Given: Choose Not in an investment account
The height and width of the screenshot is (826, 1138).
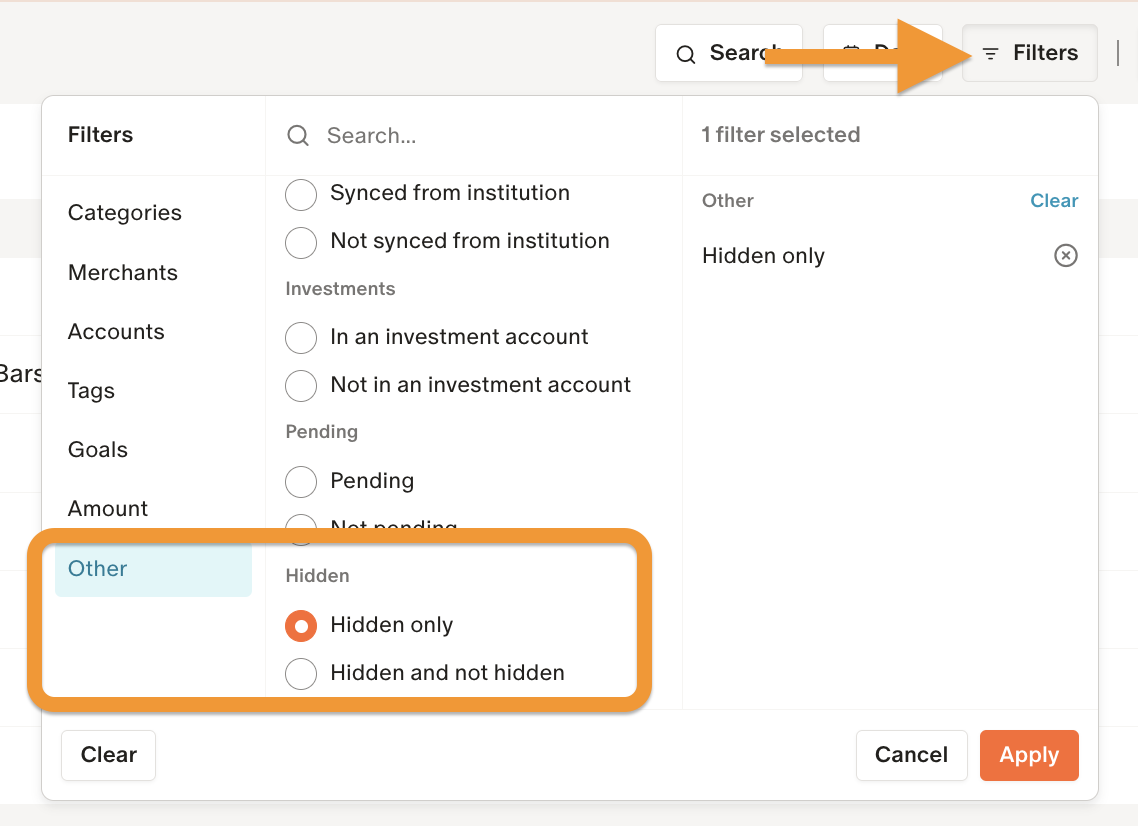Looking at the screenshot, I should pos(301,385).
